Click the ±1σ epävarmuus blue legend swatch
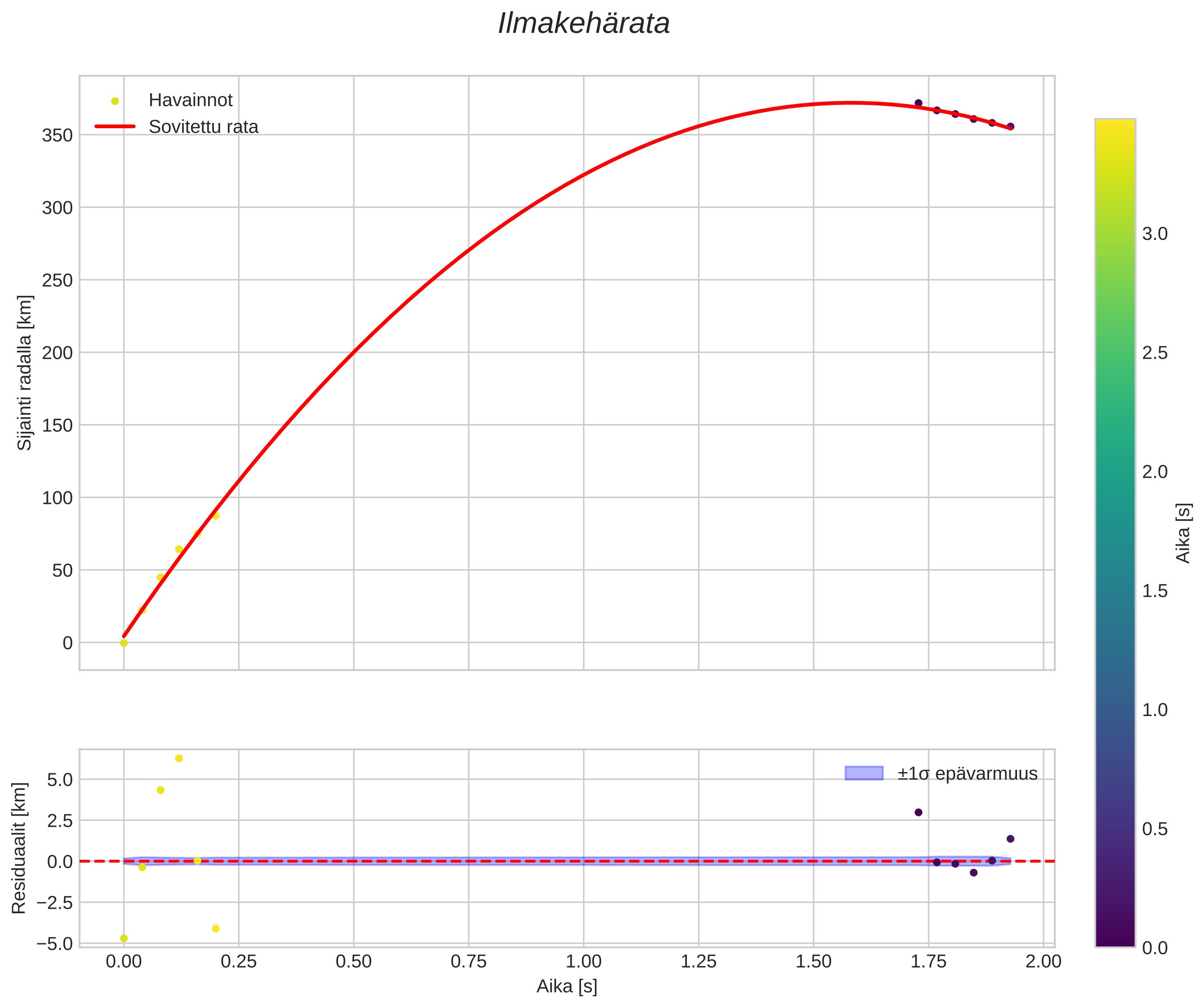The width and height of the screenshot is (1204, 1007). pos(864,773)
